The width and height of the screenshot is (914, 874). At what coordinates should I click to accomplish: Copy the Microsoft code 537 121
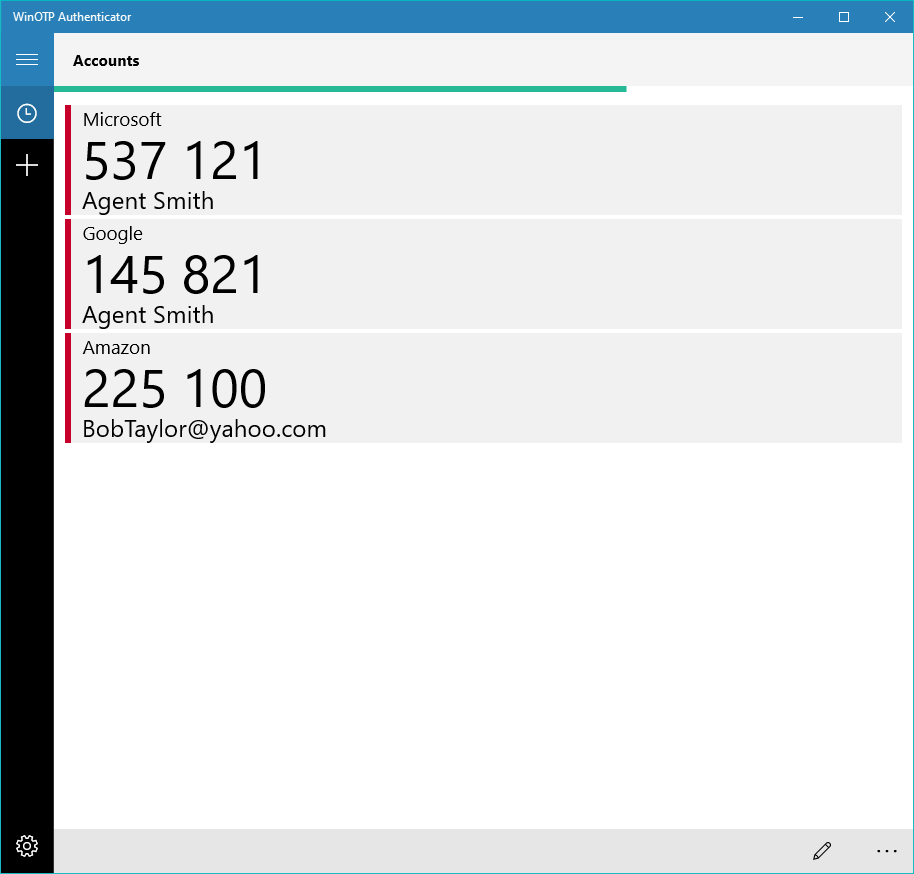pyautogui.click(x=173, y=160)
